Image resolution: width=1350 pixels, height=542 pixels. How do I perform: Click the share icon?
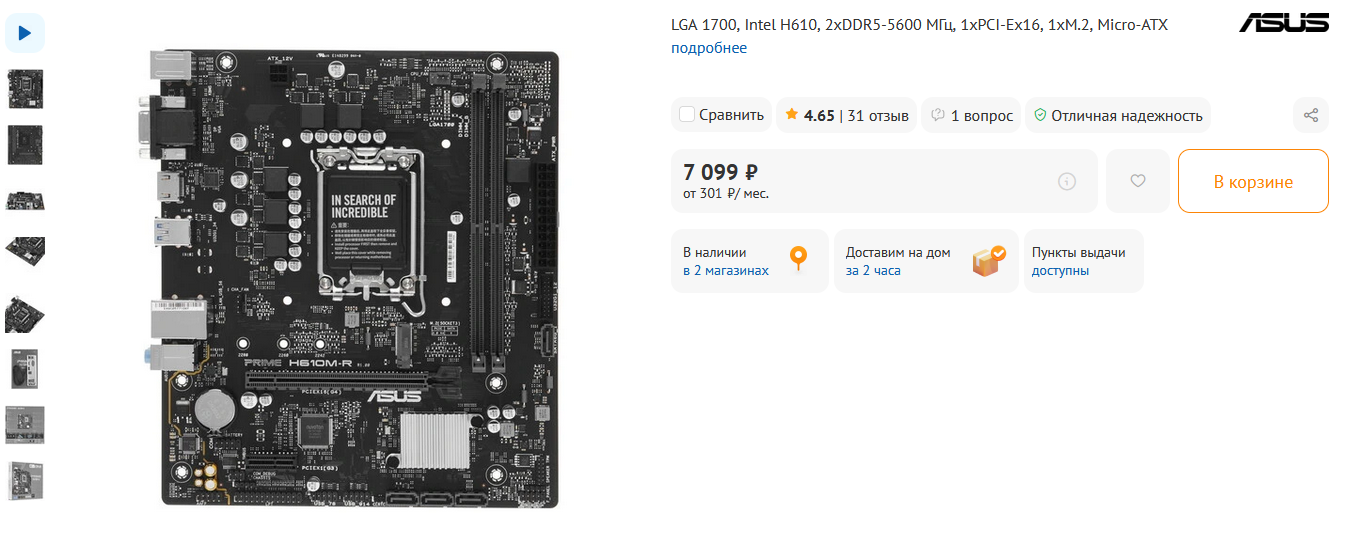pos(1311,115)
